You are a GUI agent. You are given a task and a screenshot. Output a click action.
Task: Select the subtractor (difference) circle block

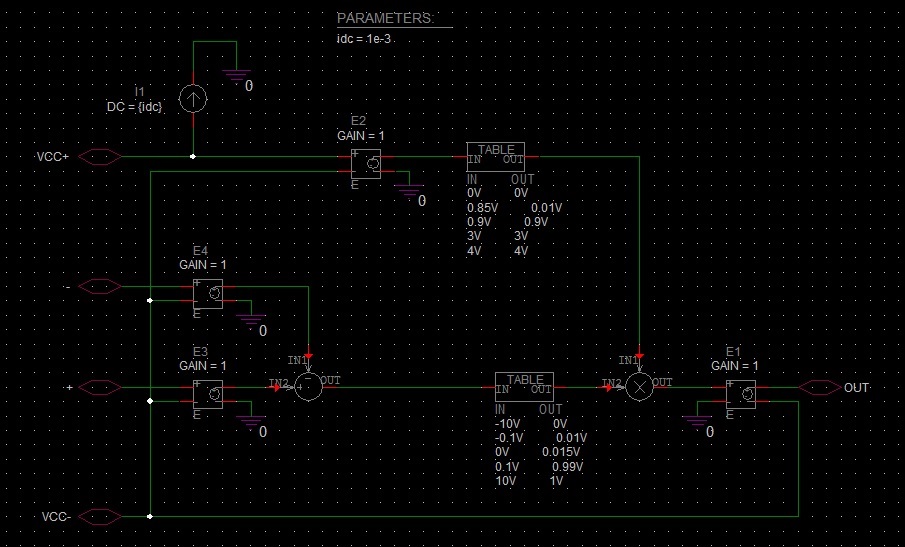[x=309, y=387]
